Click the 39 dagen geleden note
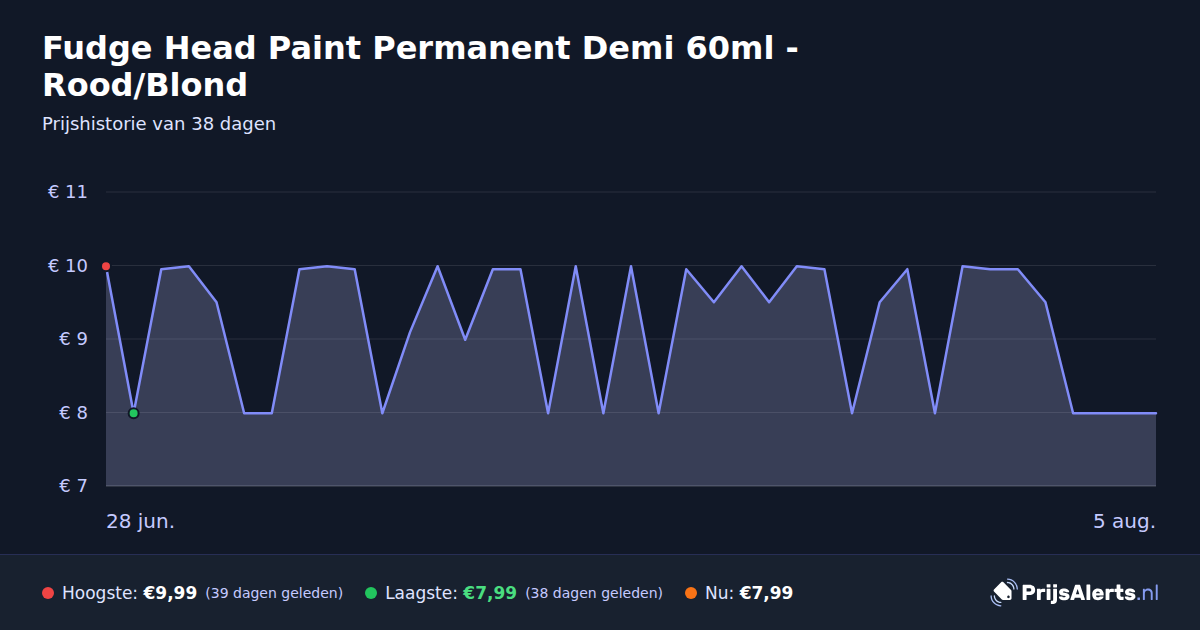Image resolution: width=1200 pixels, height=630 pixels. pos(274,593)
